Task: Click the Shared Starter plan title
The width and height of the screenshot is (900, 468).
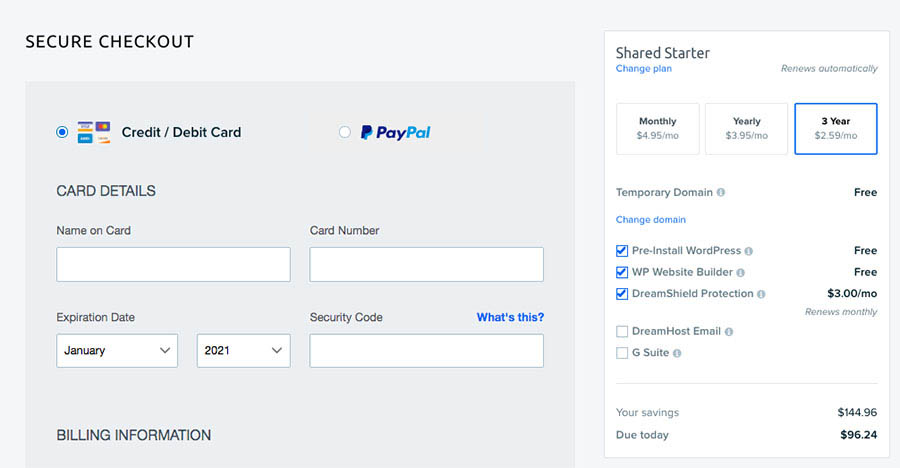Action: (663, 53)
